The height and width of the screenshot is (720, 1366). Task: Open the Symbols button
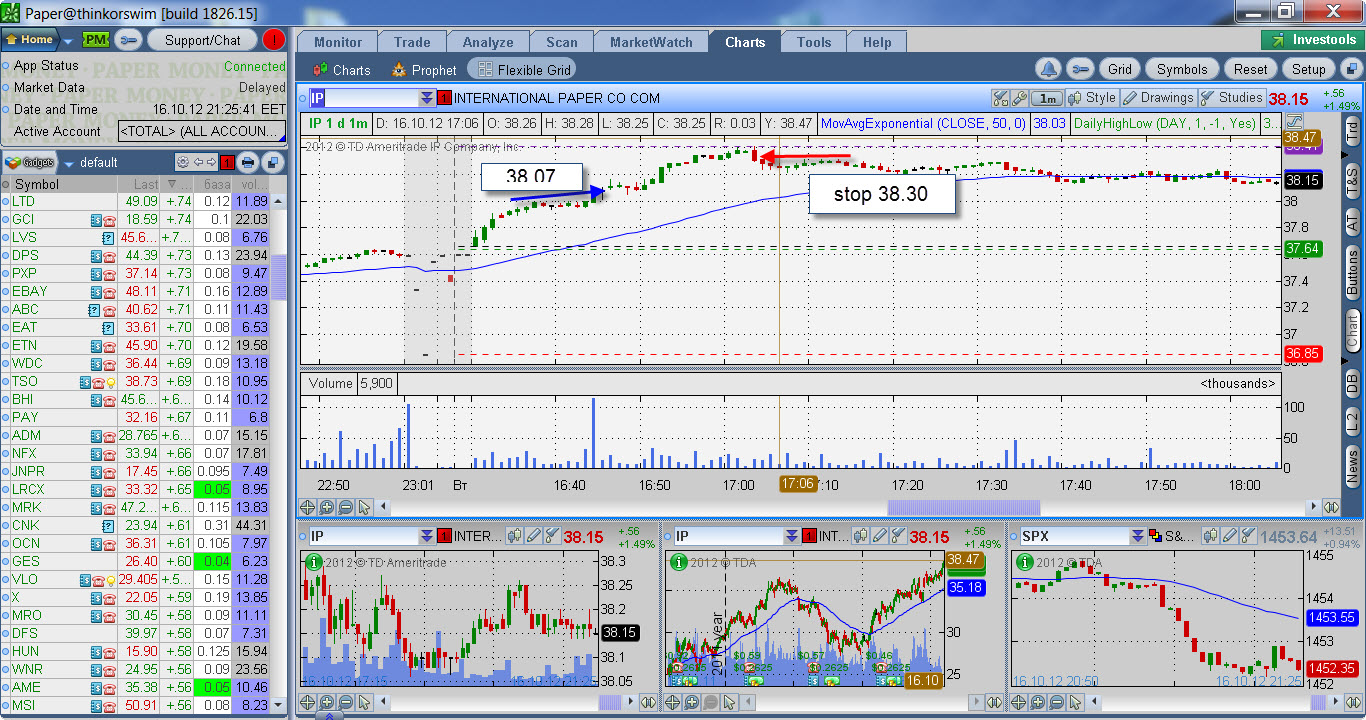(x=1182, y=69)
